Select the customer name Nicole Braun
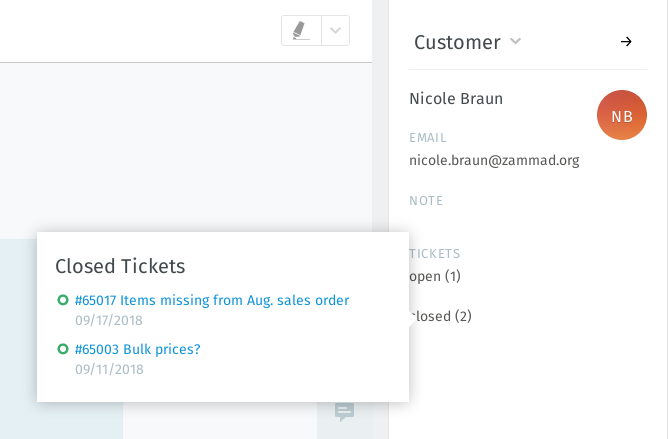Viewport: 668px width, 439px height. (x=456, y=98)
